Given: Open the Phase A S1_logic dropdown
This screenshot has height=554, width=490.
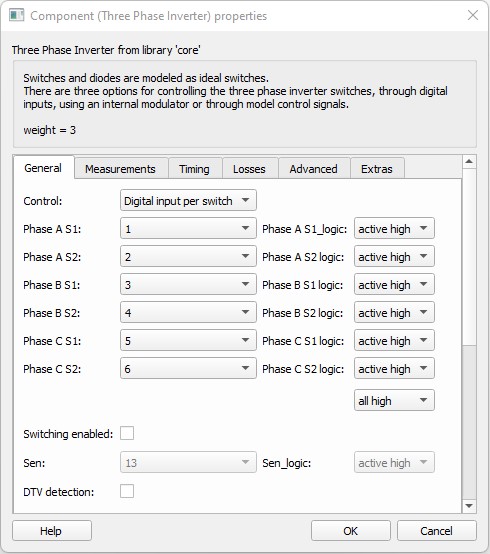Looking at the screenshot, I should point(394,229).
